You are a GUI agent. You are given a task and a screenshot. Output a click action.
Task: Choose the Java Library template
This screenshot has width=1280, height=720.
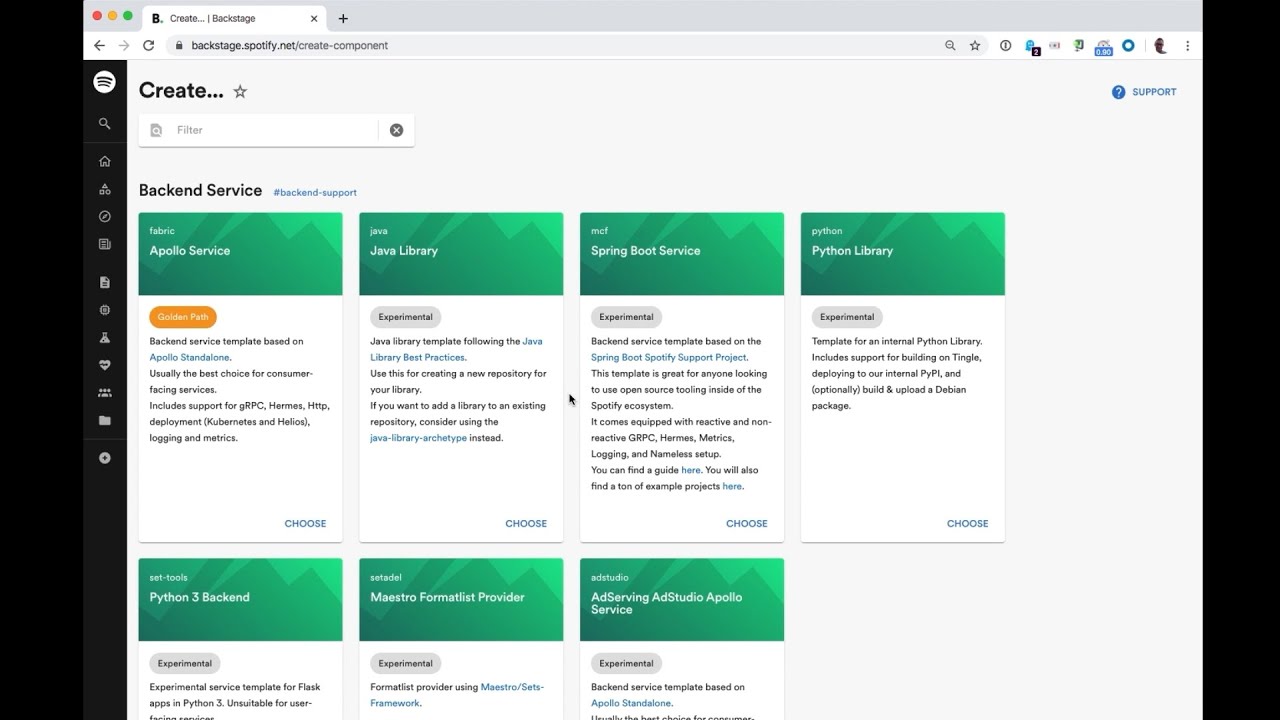pyautogui.click(x=526, y=523)
